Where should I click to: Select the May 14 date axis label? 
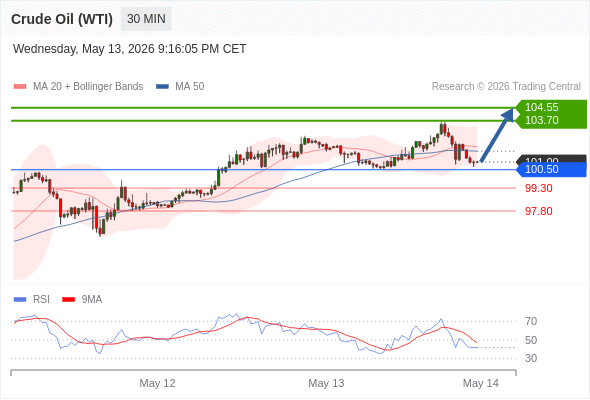(481, 383)
